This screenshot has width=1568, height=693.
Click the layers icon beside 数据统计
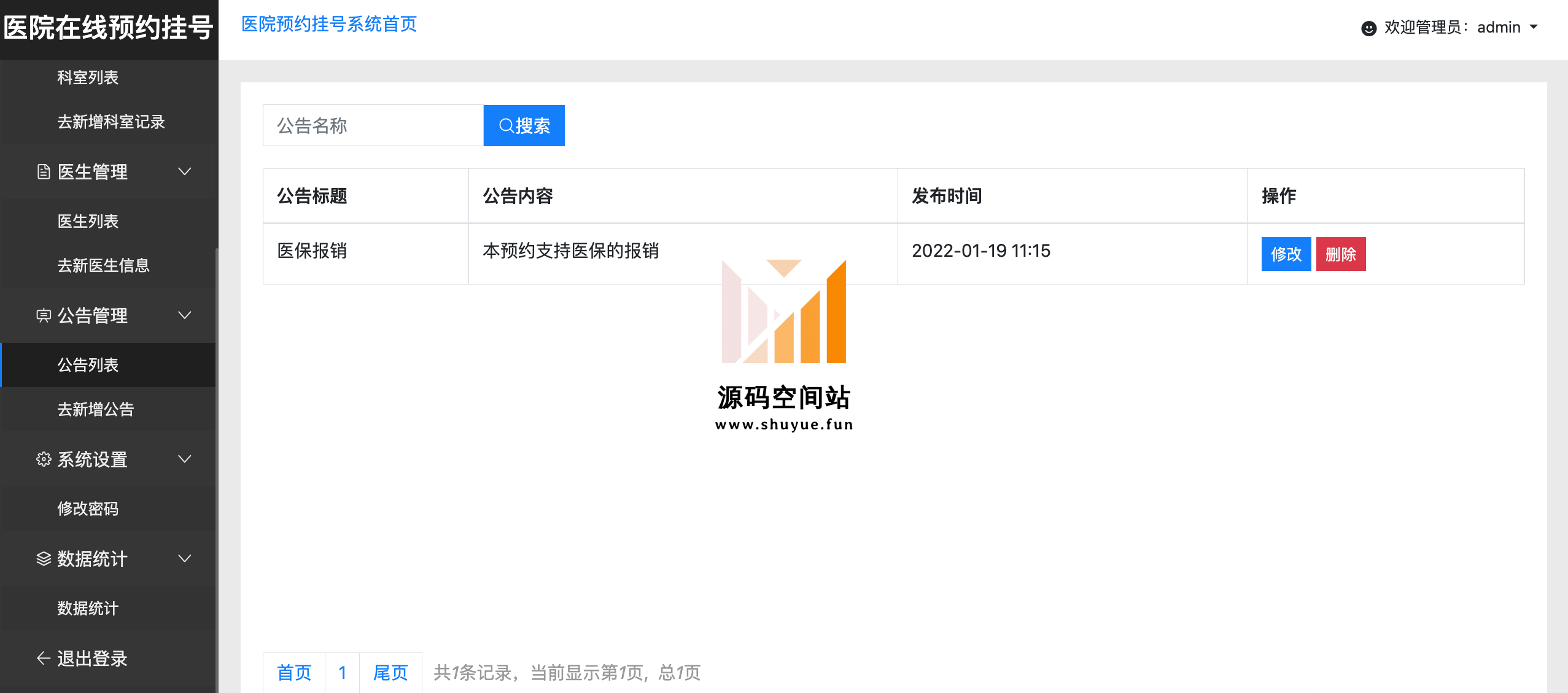43,558
